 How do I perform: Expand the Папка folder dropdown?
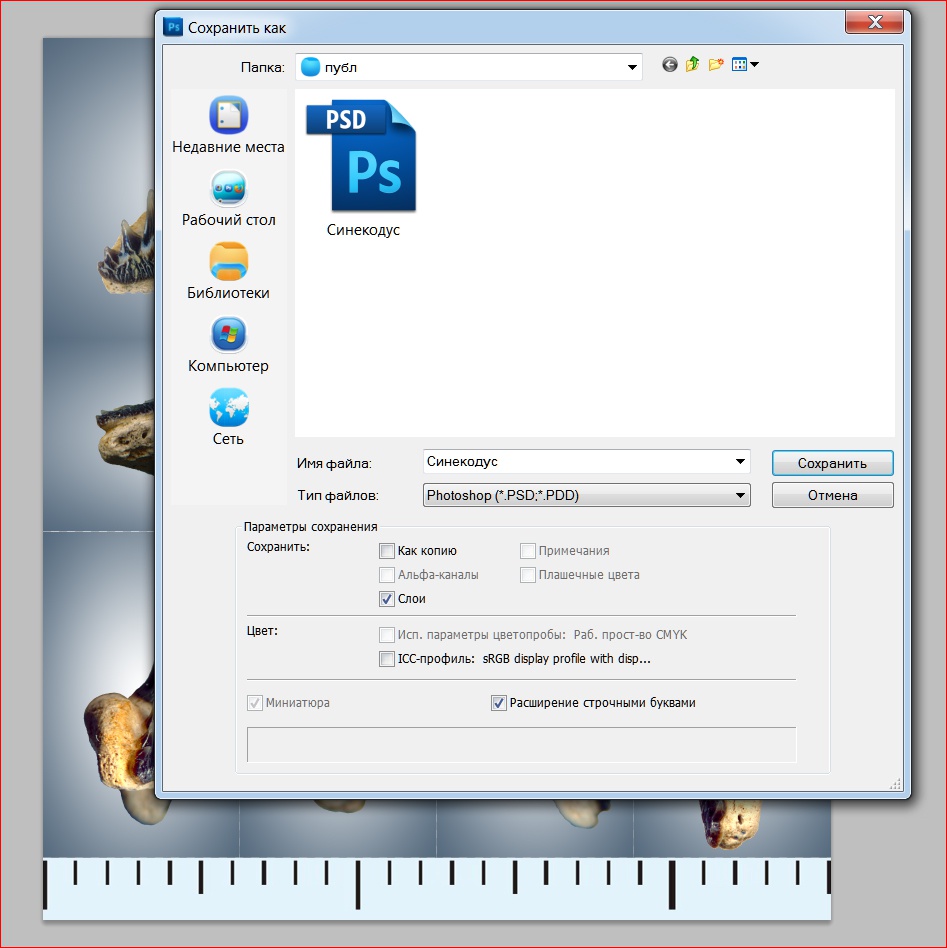(x=632, y=68)
